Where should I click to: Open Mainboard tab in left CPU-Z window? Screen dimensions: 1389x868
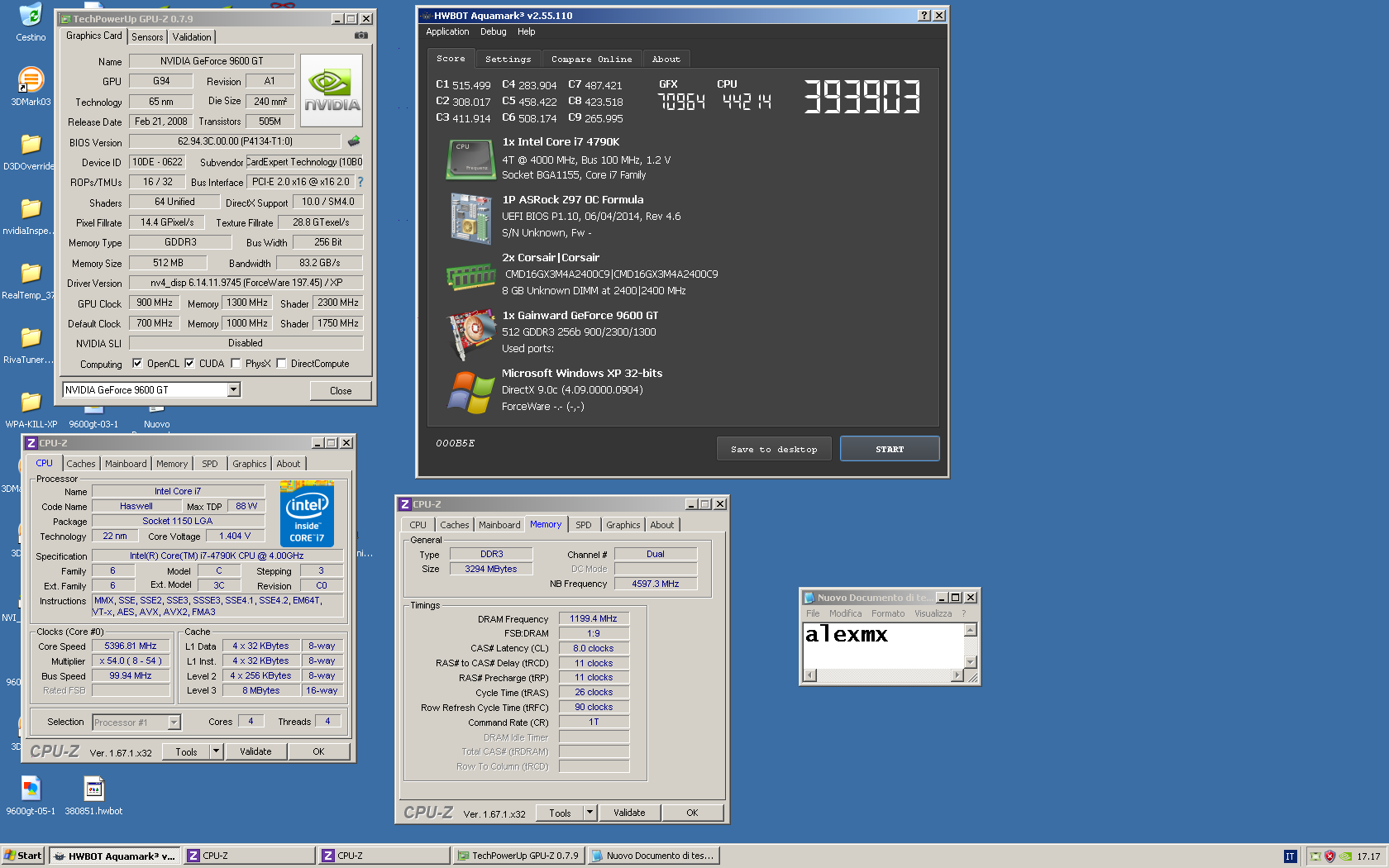pyautogui.click(x=126, y=464)
